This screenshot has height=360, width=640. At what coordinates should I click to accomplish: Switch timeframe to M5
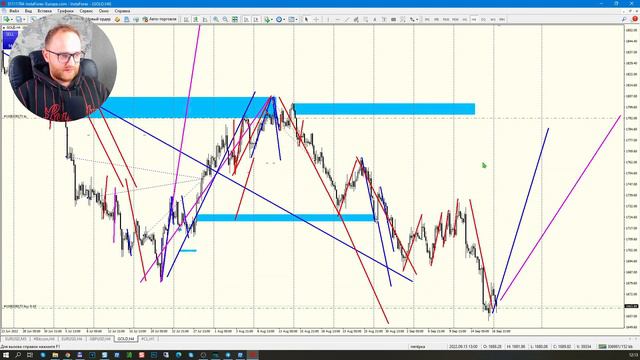click(436, 19)
